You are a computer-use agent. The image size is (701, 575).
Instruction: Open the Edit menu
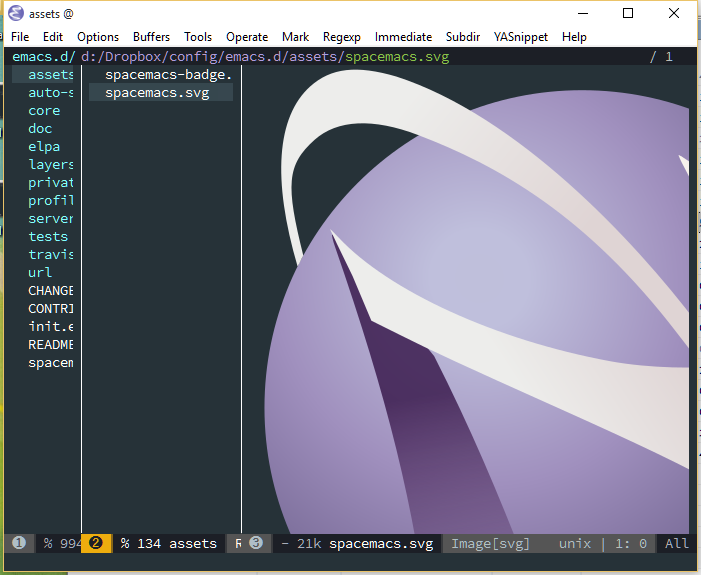tap(53, 37)
